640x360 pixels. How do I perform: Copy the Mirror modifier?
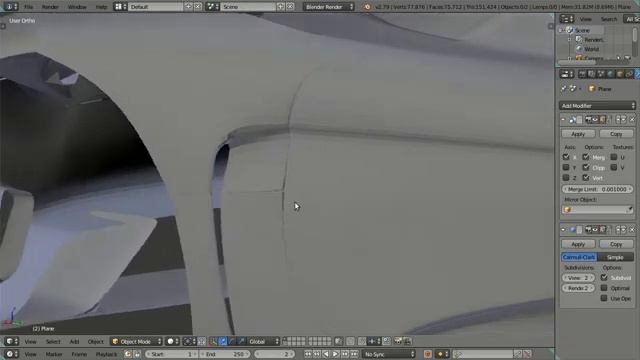pos(616,134)
